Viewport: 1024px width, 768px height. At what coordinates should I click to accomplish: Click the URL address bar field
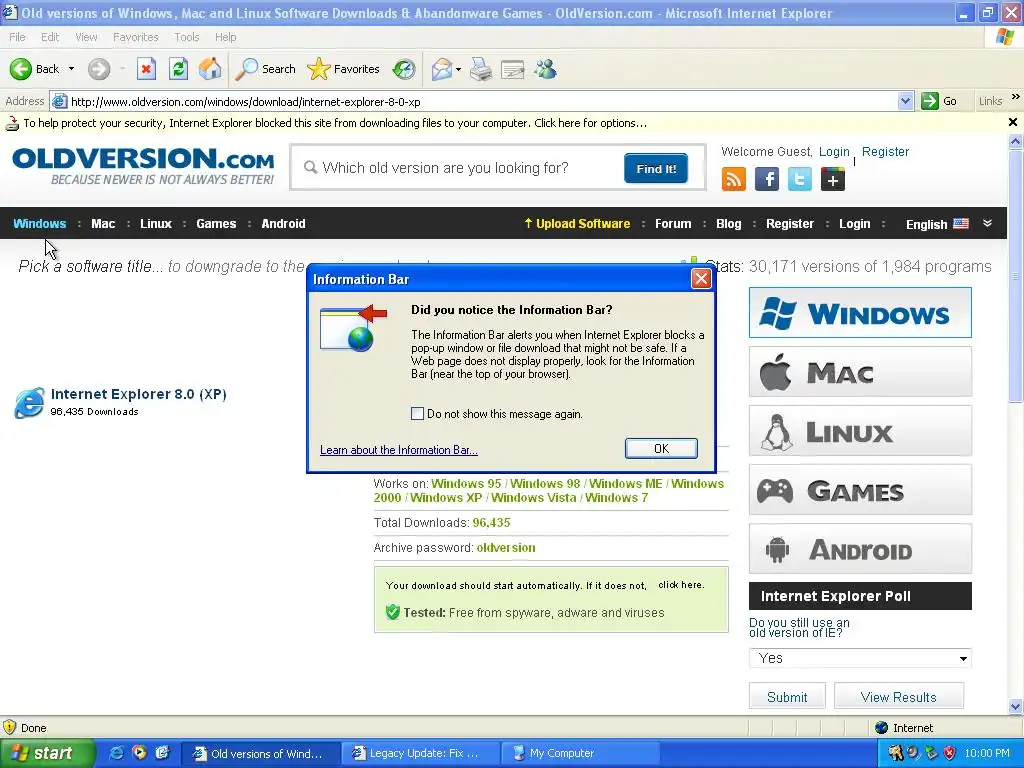click(483, 101)
